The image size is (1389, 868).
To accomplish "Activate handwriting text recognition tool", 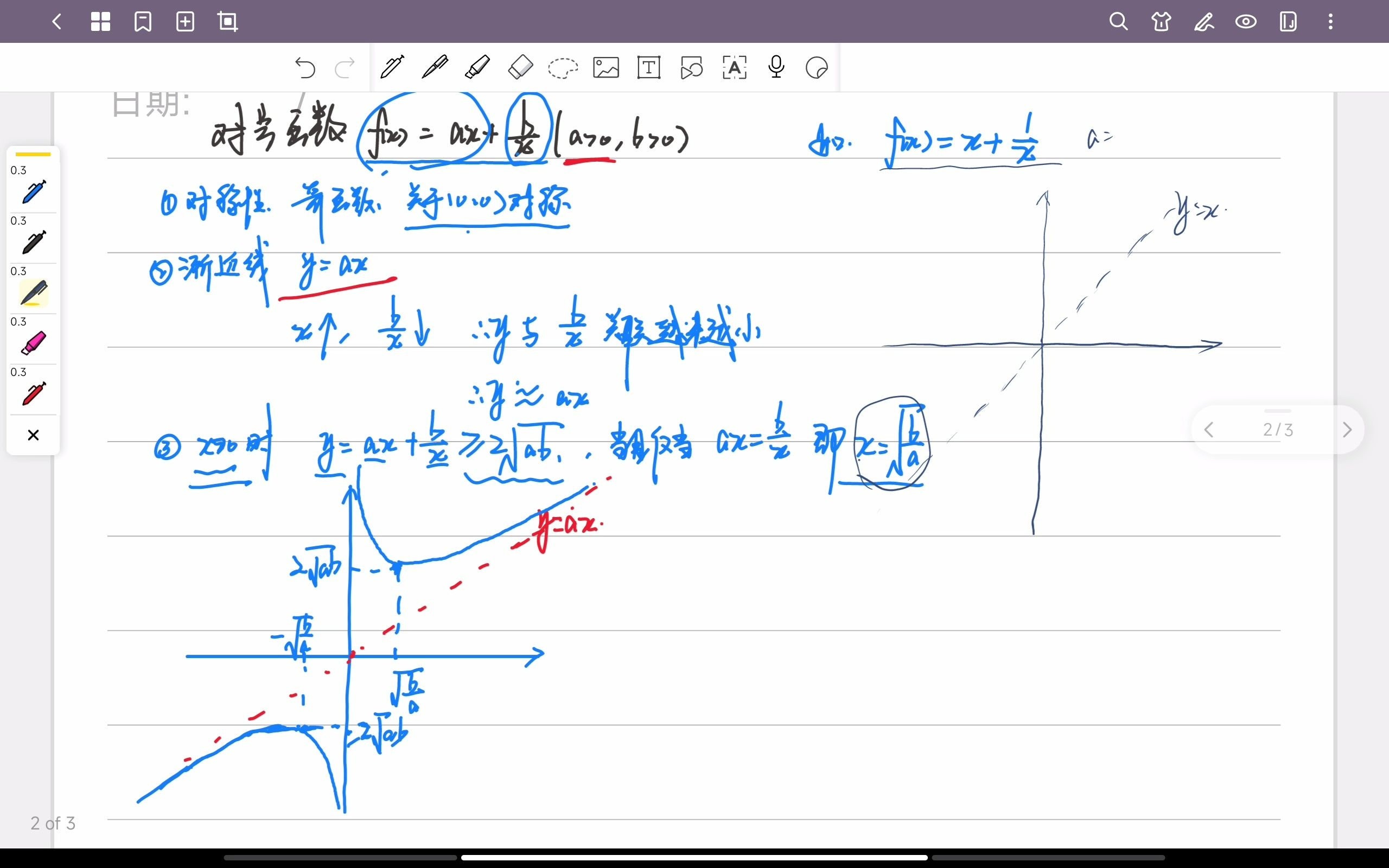I will pos(734,68).
